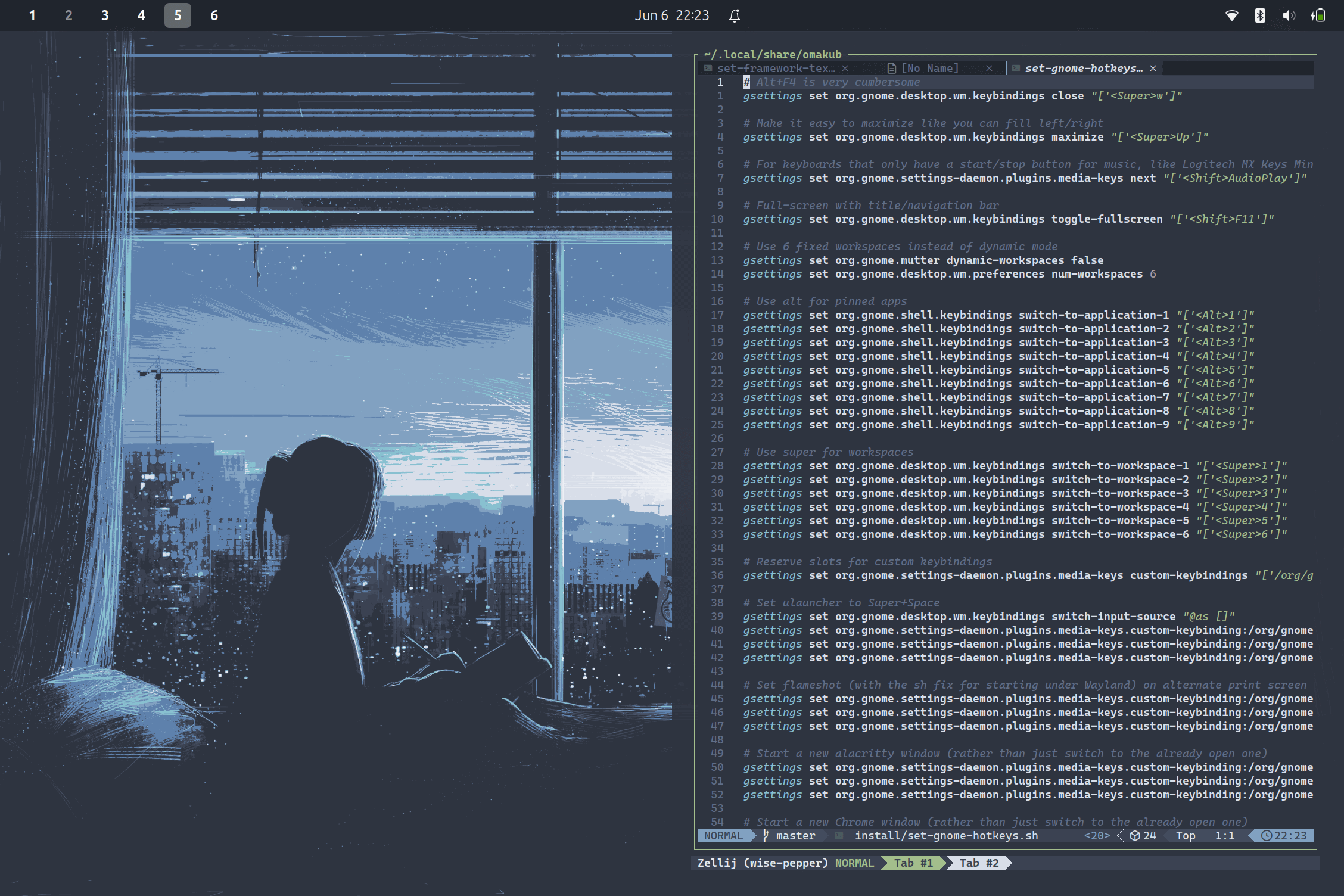This screenshot has width=1344, height=896.
Task: Click shell file type icon in statusline
Action: click(x=839, y=836)
